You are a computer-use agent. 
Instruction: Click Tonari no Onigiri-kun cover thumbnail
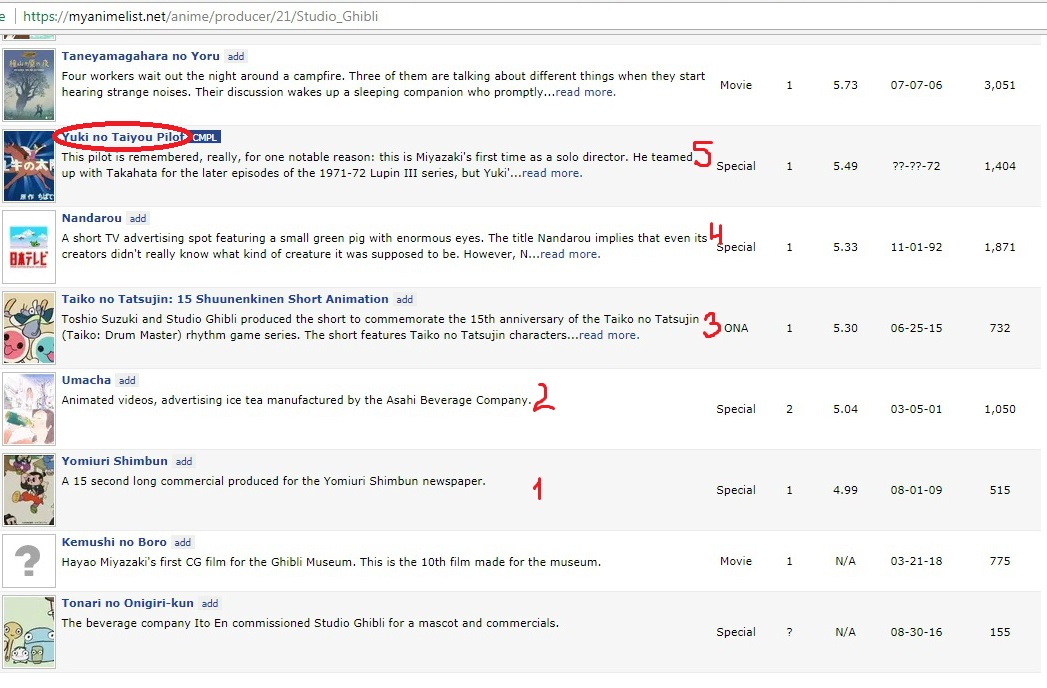[29, 631]
